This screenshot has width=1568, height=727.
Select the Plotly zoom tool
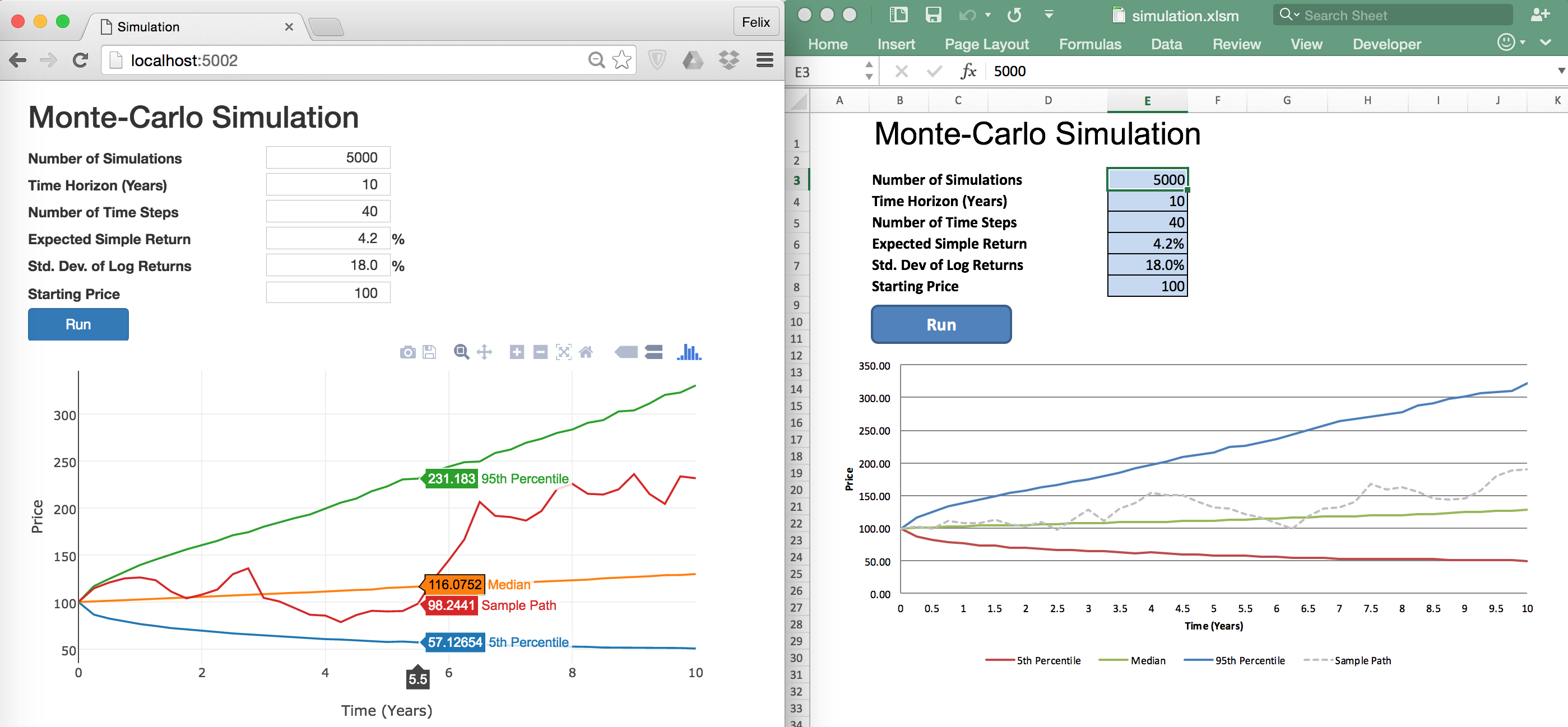(x=461, y=352)
